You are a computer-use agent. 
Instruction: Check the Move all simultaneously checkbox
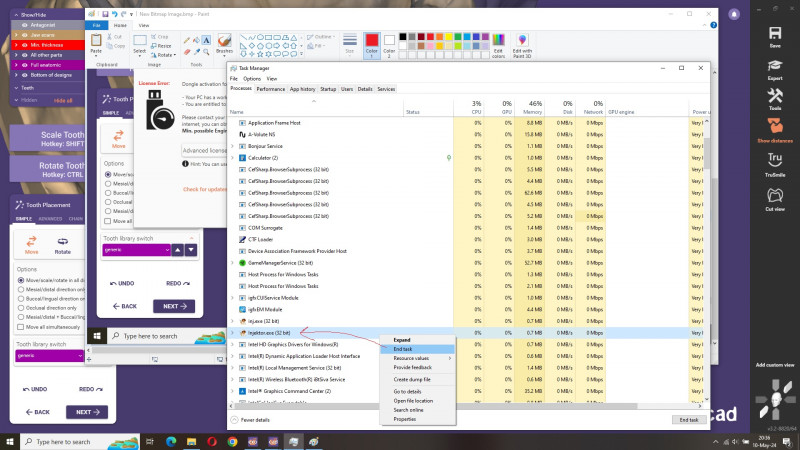20,326
